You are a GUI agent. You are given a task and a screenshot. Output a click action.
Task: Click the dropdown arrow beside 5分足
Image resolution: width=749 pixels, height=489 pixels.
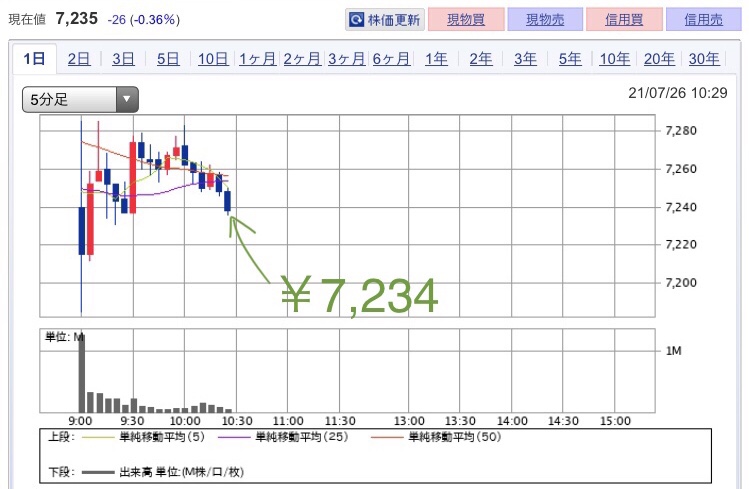127,99
